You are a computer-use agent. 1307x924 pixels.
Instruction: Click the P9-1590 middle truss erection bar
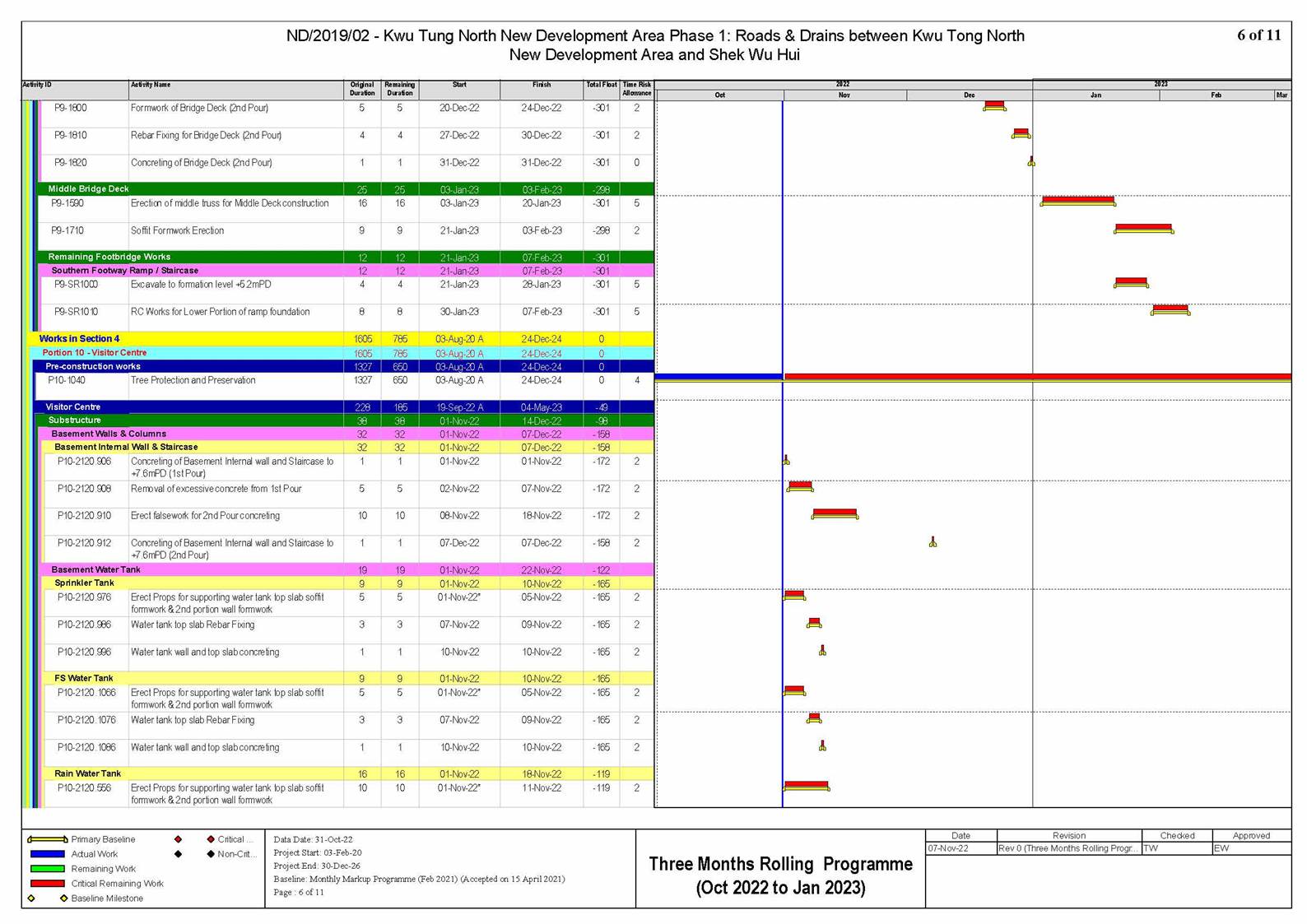(1078, 201)
